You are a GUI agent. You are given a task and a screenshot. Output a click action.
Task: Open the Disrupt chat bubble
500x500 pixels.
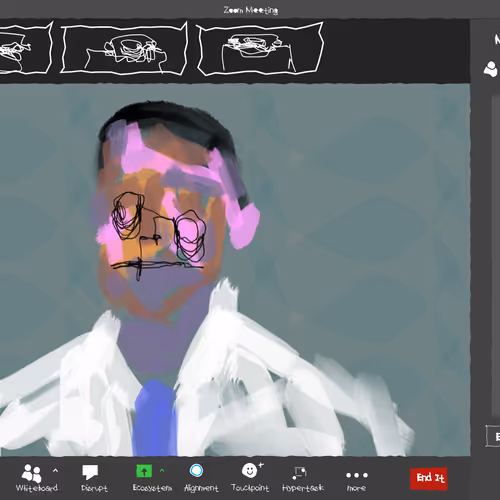(90, 473)
